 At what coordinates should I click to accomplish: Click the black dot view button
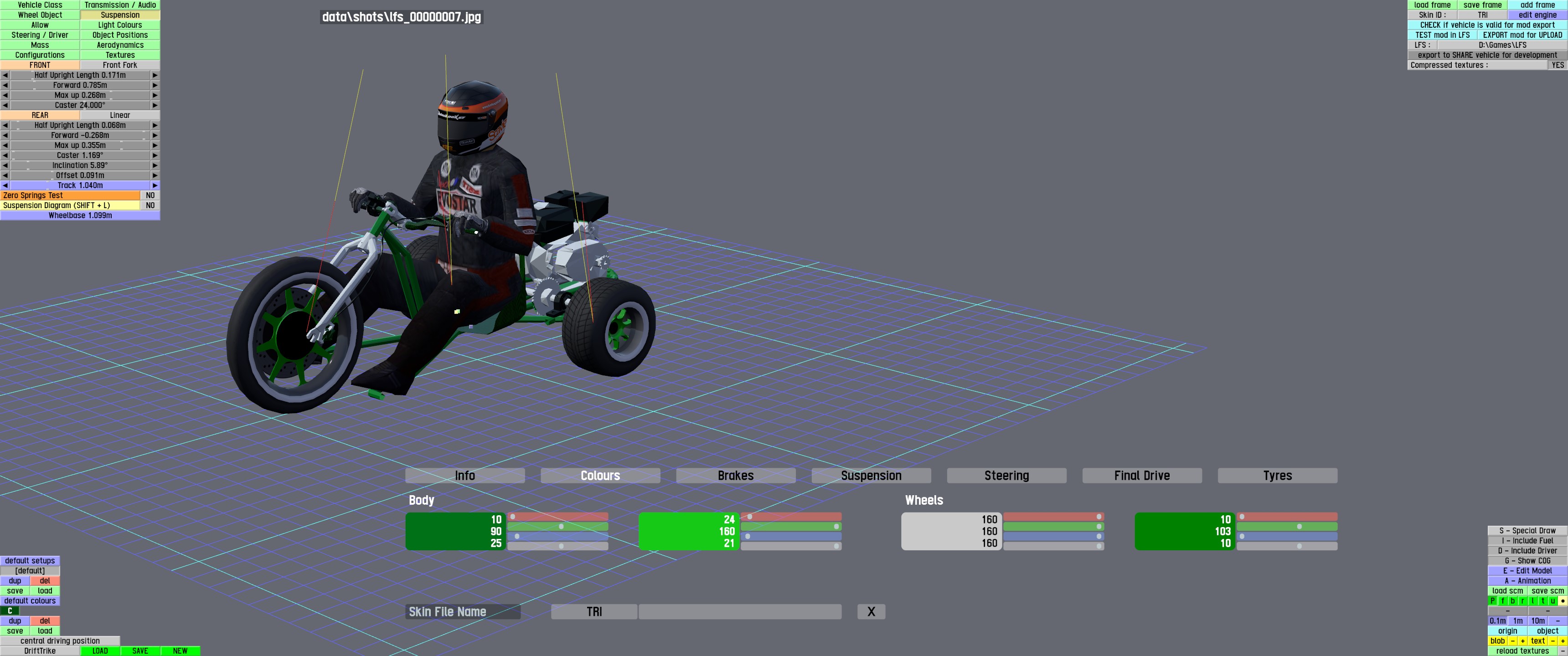[1562, 601]
